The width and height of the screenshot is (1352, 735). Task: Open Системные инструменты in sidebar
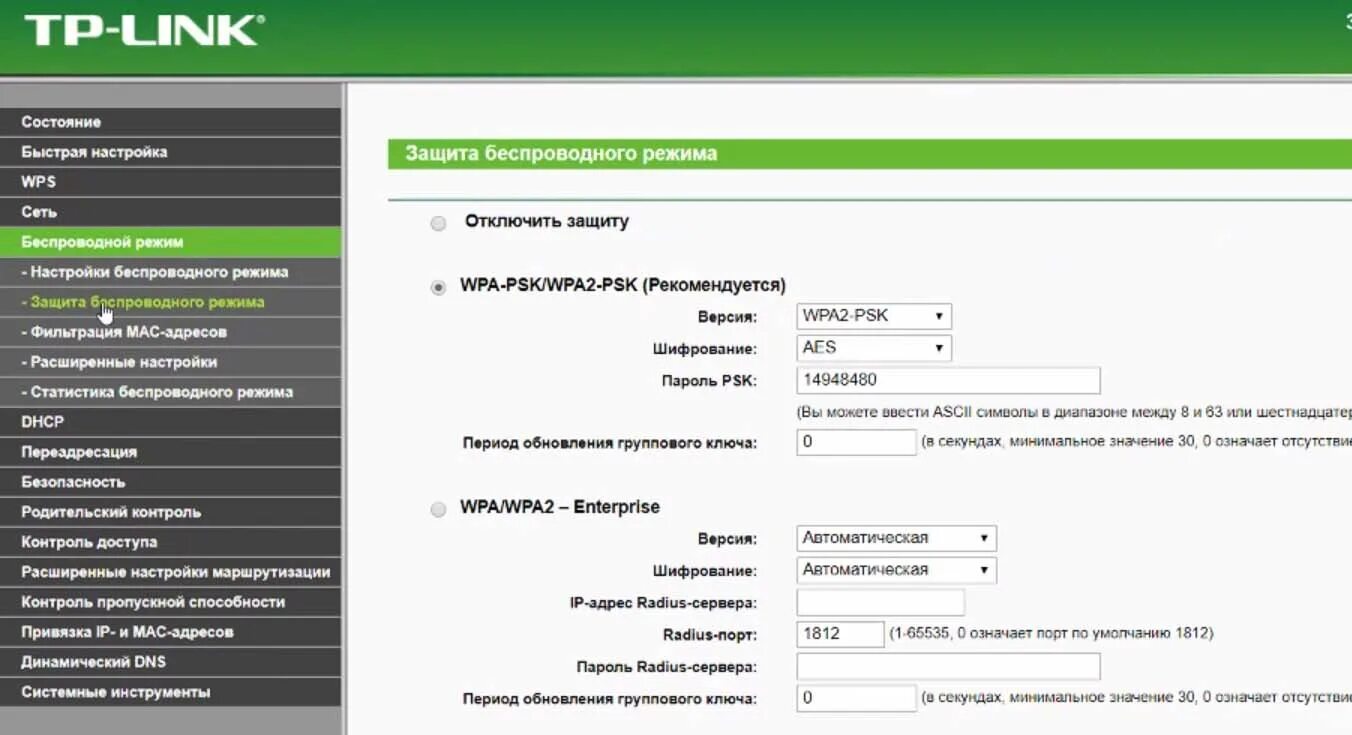tap(170, 692)
